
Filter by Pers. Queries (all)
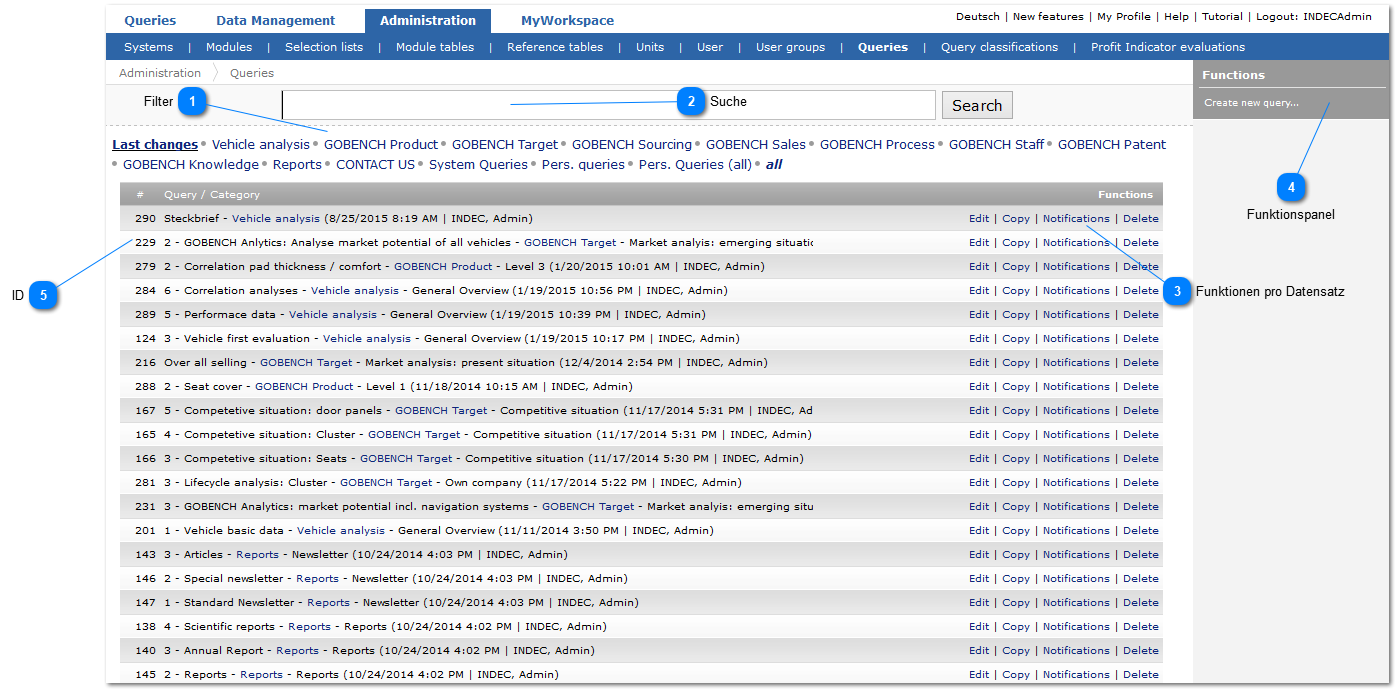[695, 165]
